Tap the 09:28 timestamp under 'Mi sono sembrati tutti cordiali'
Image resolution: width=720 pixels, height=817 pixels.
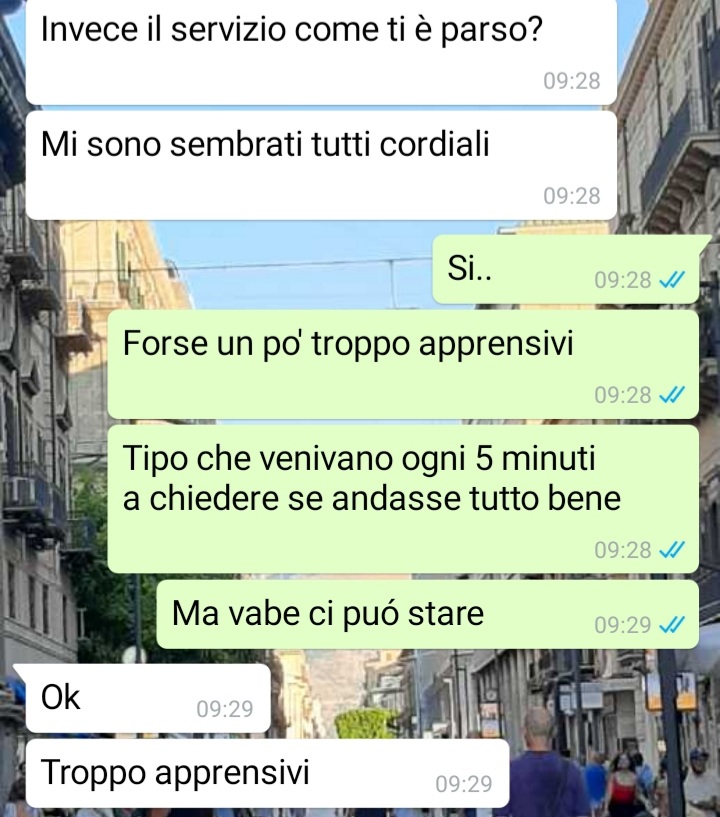click(x=572, y=196)
